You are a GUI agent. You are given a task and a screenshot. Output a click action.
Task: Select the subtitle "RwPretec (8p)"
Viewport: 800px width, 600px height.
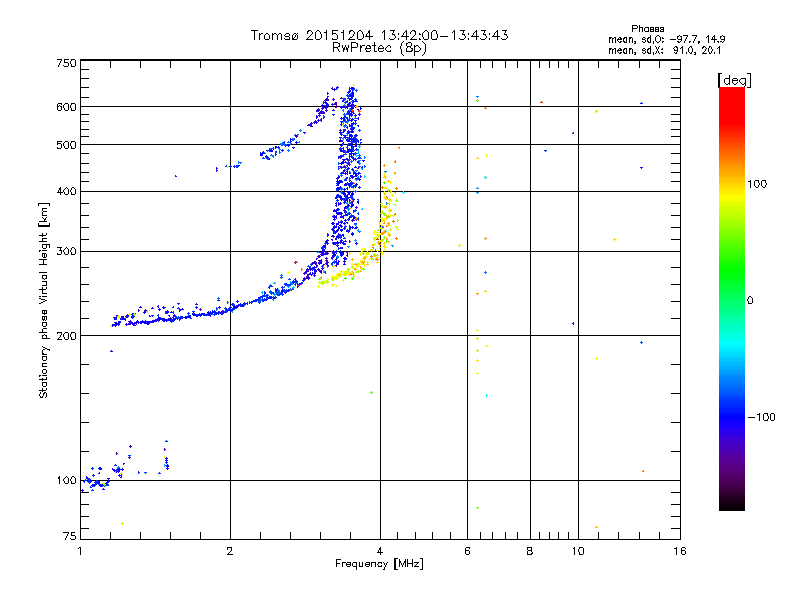[x=379, y=48]
